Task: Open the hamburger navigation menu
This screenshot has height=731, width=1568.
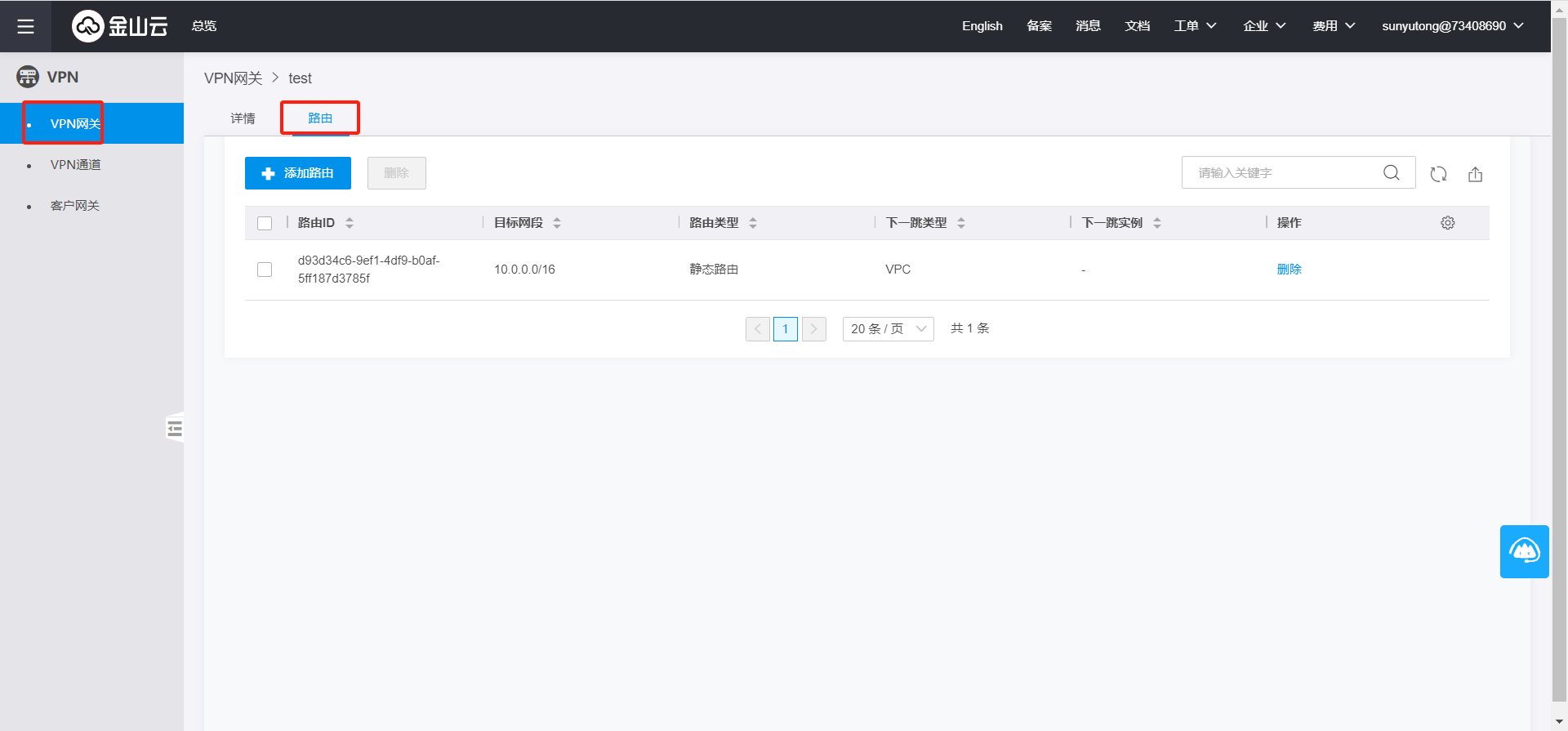Action: click(25, 26)
